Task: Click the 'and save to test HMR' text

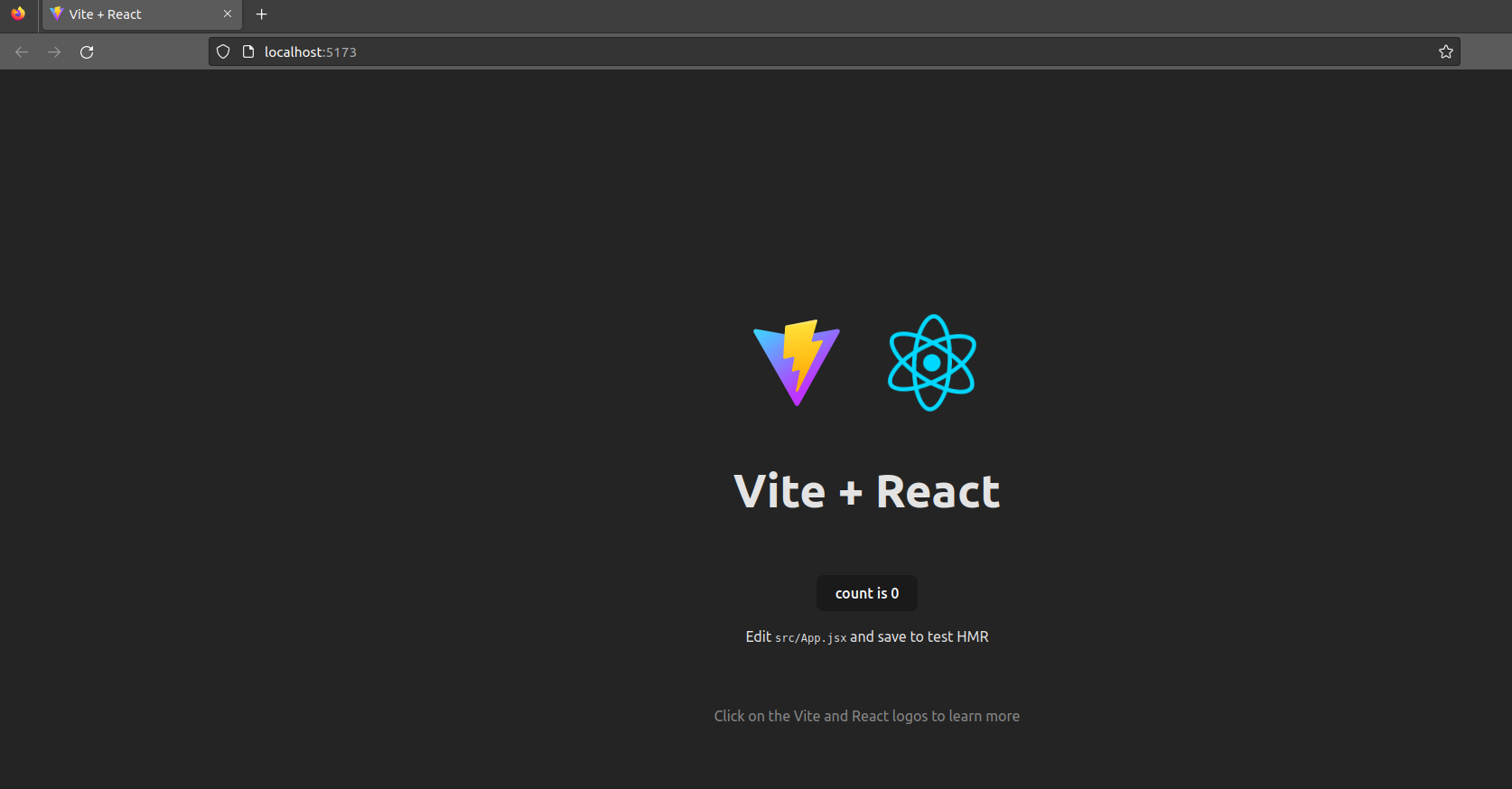Action: click(x=919, y=637)
